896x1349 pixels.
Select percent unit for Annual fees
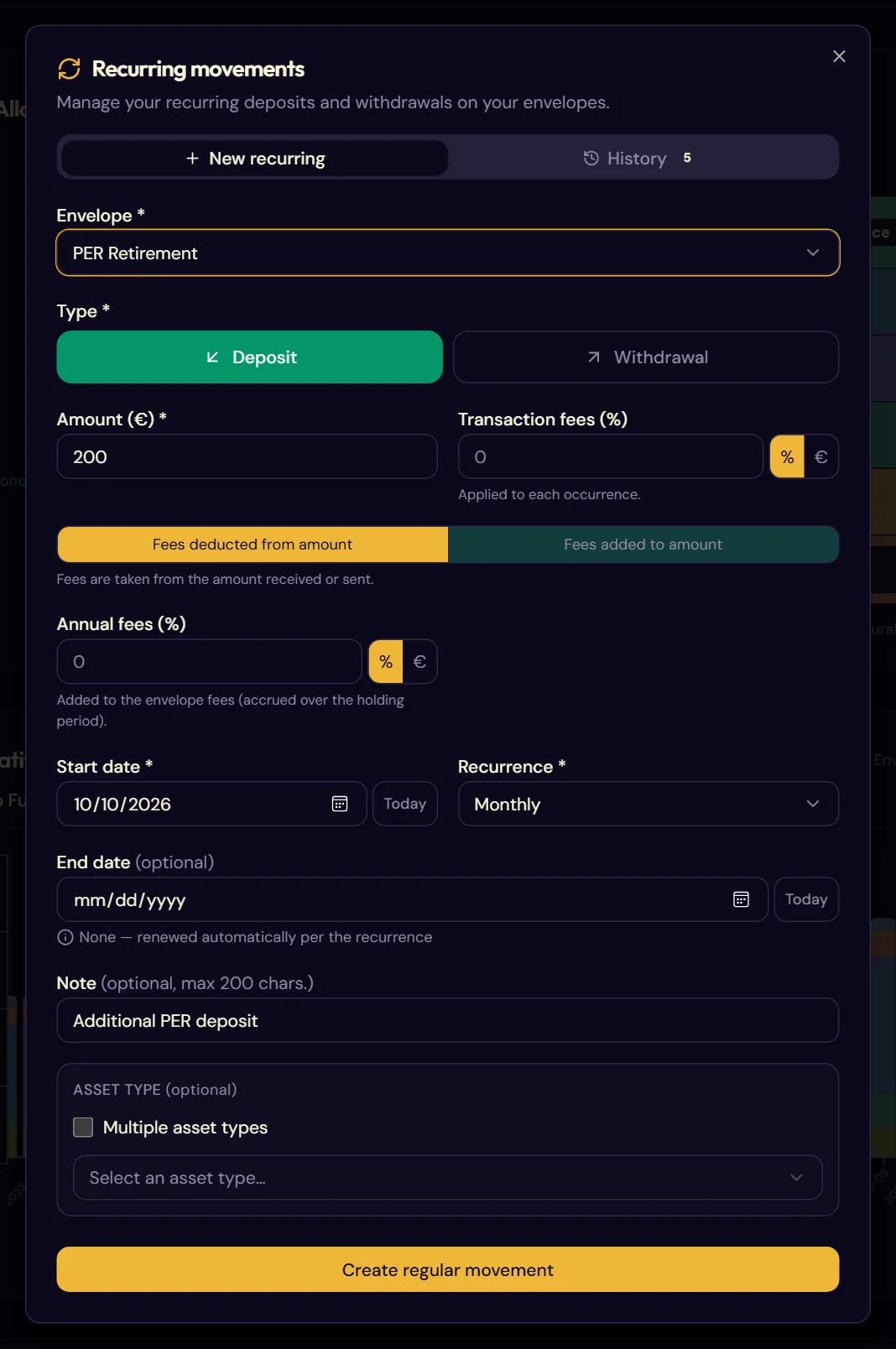pos(386,662)
